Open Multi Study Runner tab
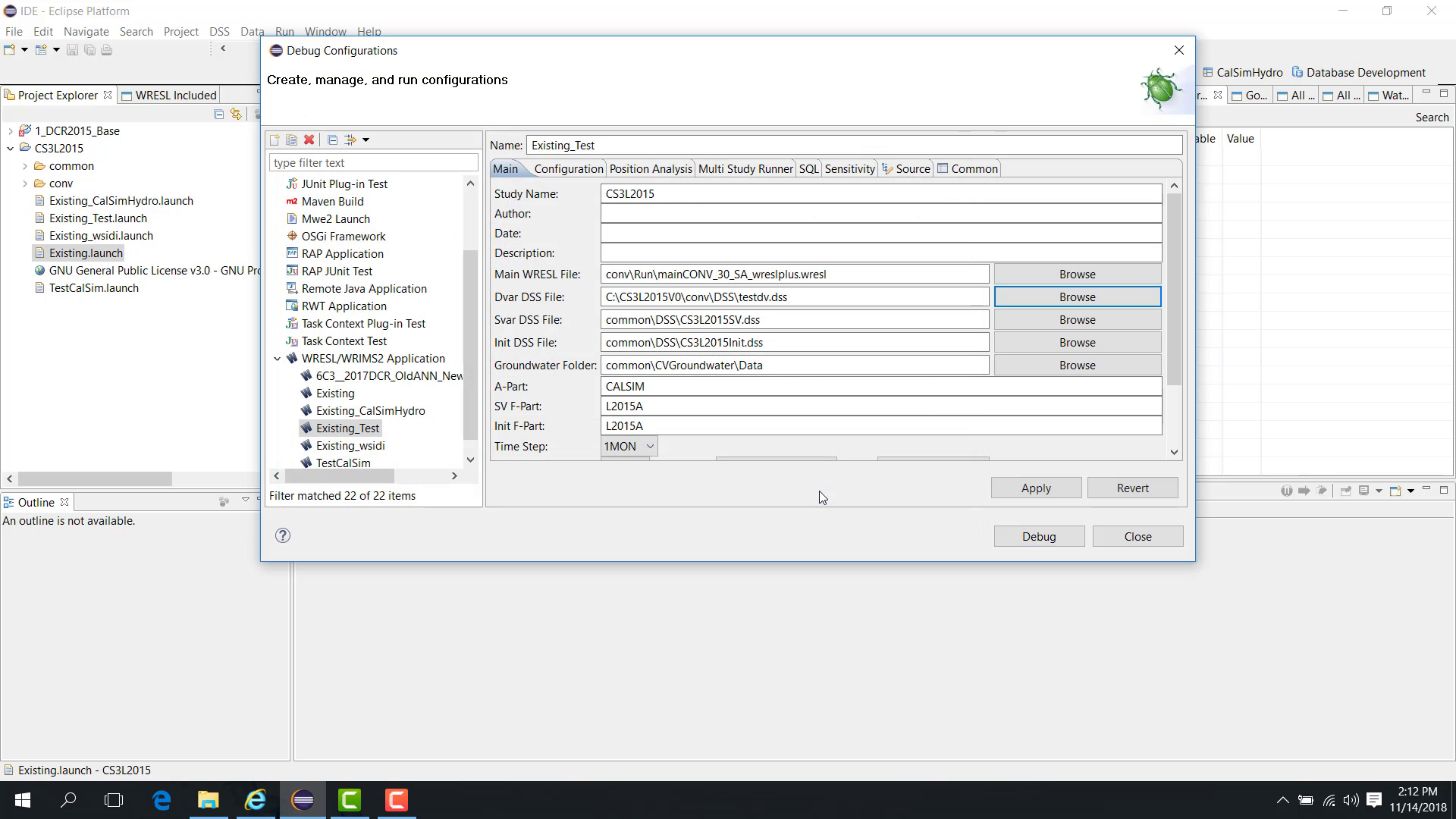This screenshot has width=1456, height=819. tap(745, 169)
